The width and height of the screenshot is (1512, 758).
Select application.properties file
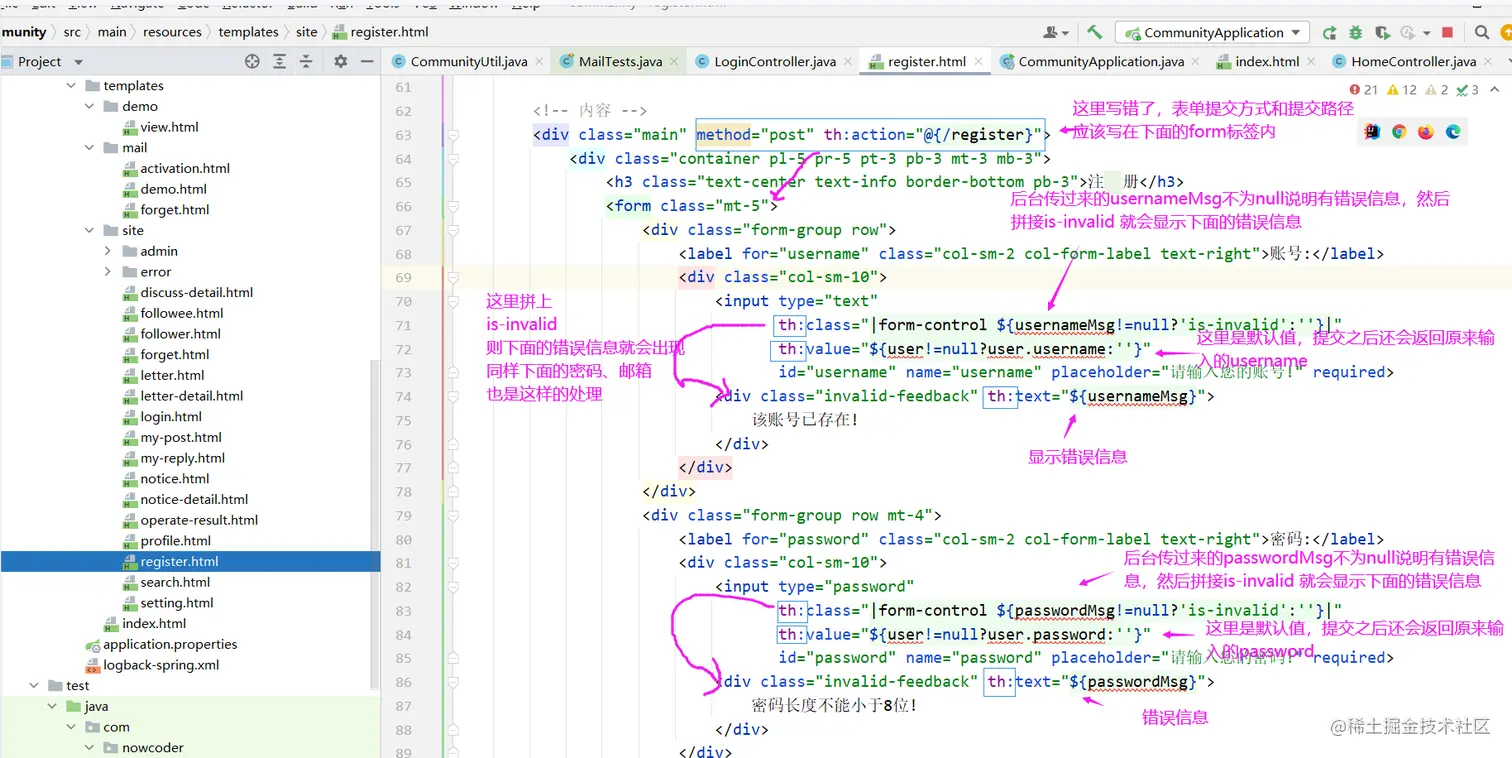pos(170,644)
